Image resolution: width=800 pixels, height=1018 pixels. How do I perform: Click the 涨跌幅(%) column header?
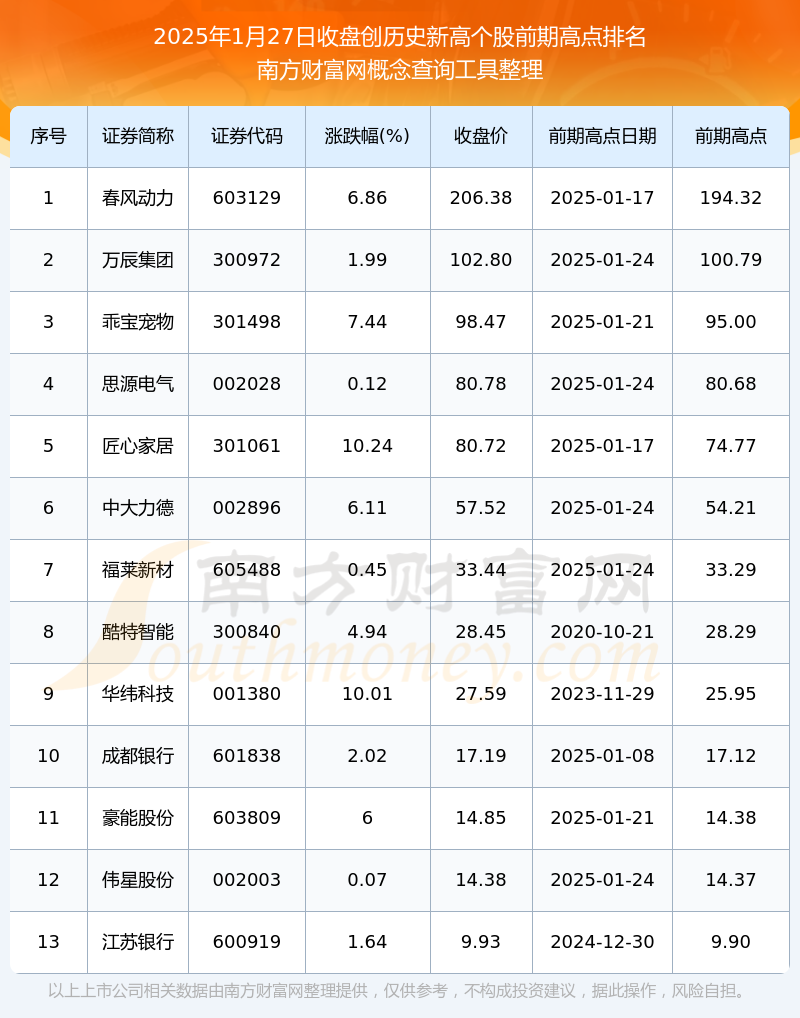pos(368,136)
